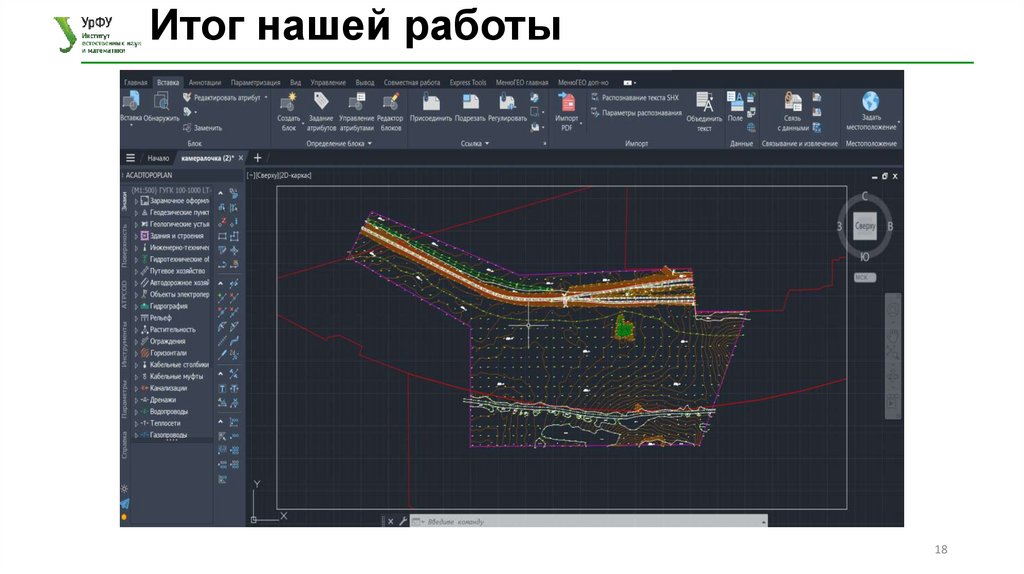This screenshot has width=1024, height=574.
Task: Open the Импорт PDF dropdown arrow
Action: pos(581,122)
